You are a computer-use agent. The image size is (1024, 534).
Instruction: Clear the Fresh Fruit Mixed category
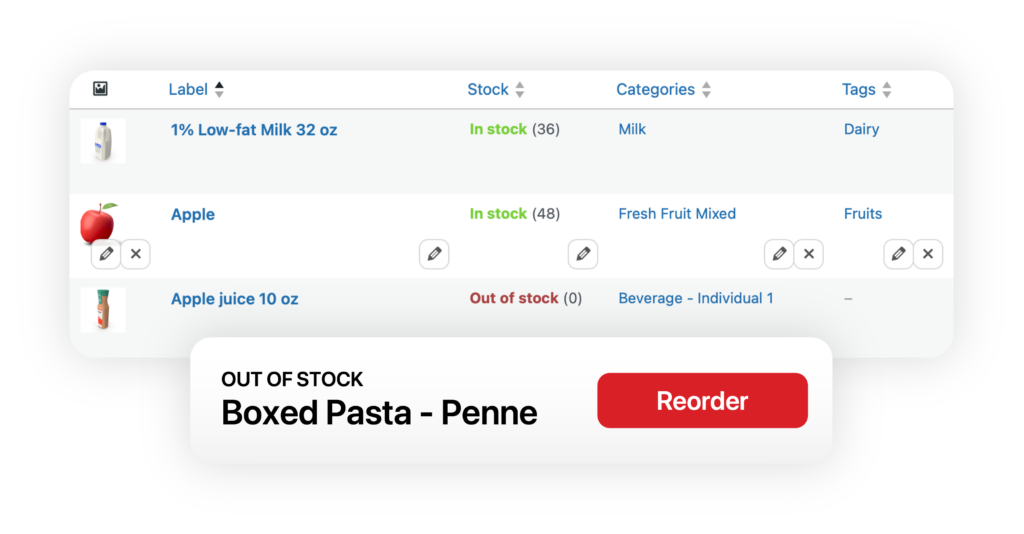[x=808, y=254]
